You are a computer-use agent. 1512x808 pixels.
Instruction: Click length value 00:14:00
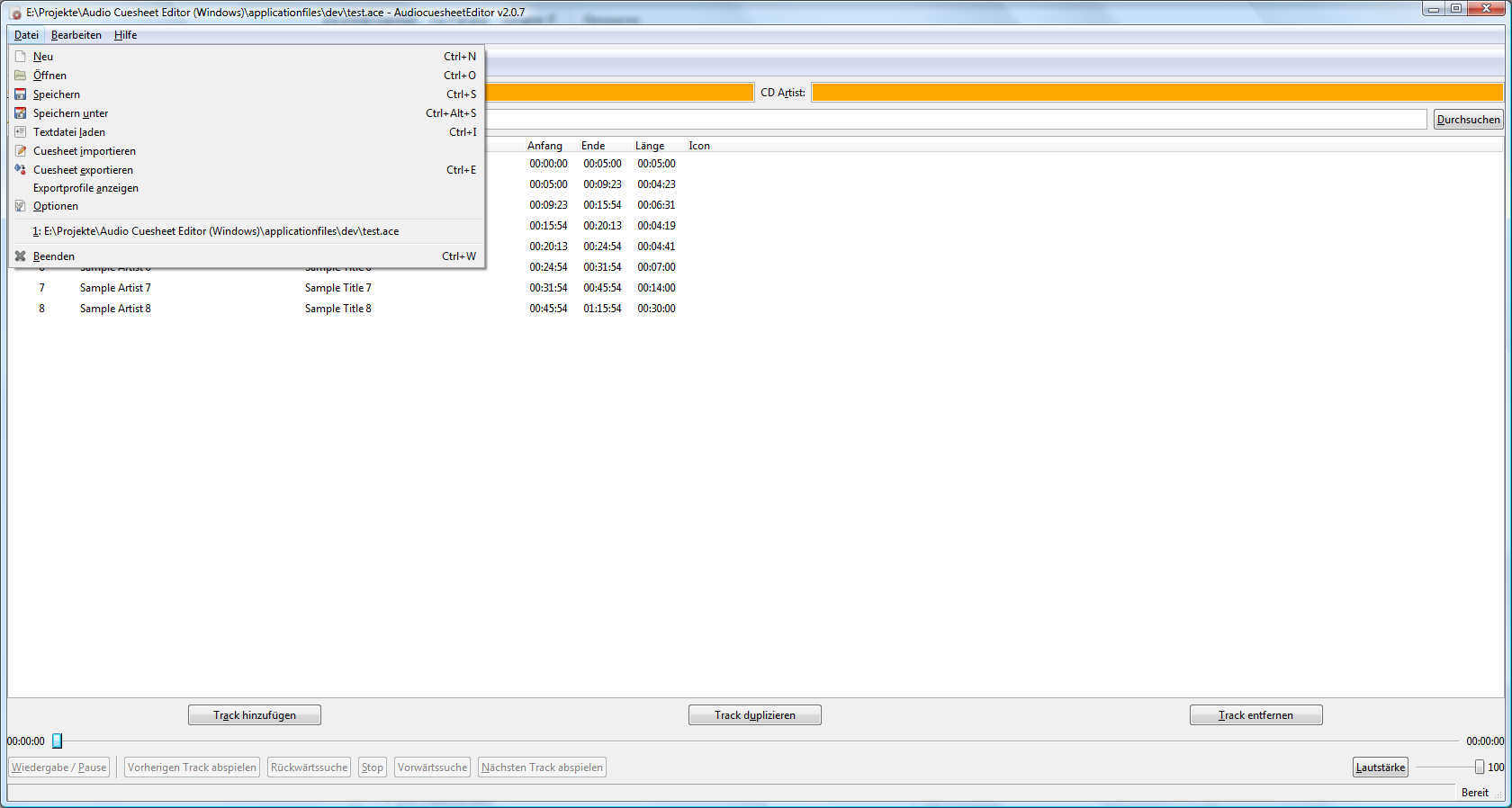pos(656,288)
